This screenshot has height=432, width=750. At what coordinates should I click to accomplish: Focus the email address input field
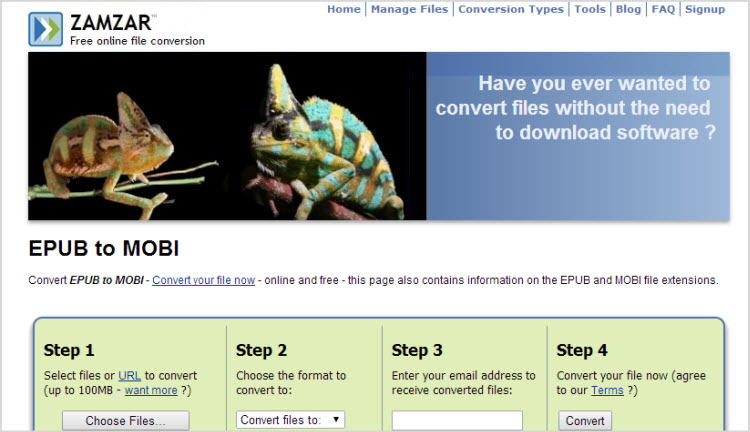pos(457,421)
